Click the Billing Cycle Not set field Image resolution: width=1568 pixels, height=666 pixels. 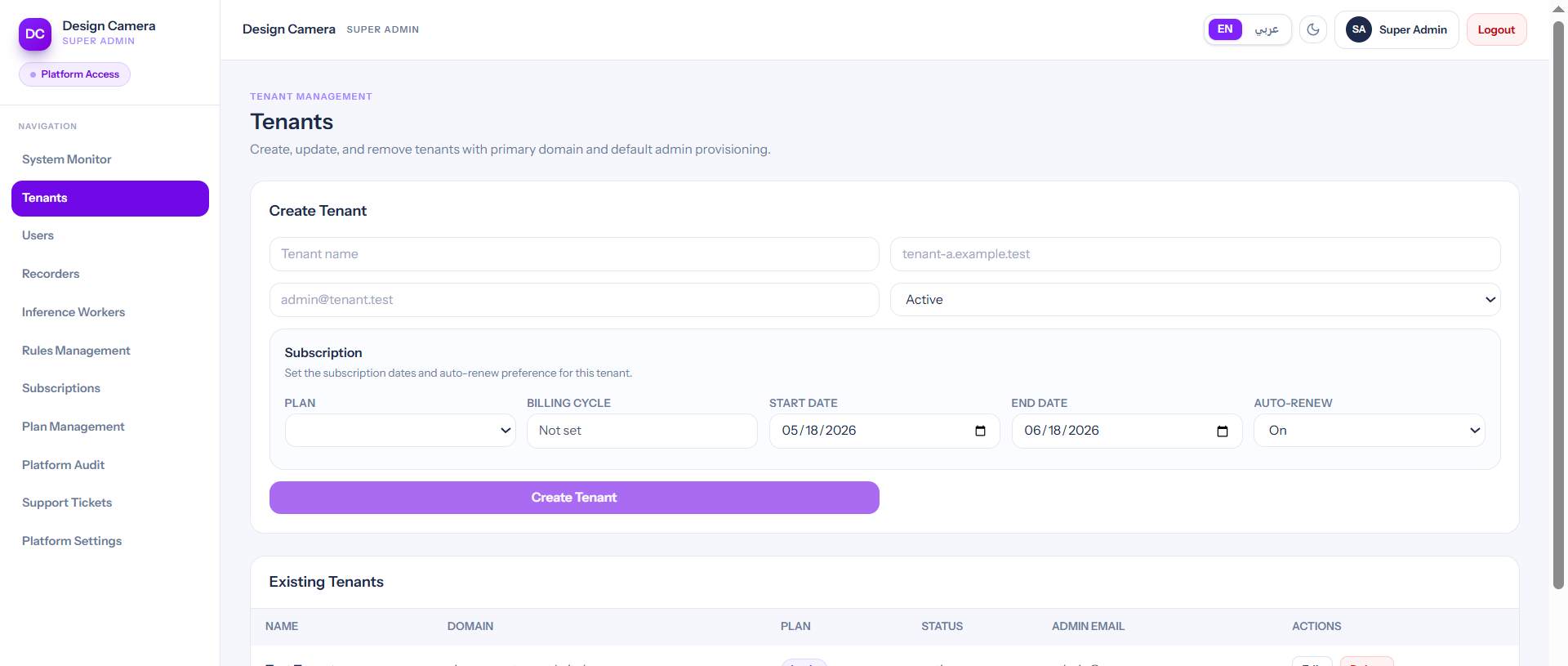[642, 431]
